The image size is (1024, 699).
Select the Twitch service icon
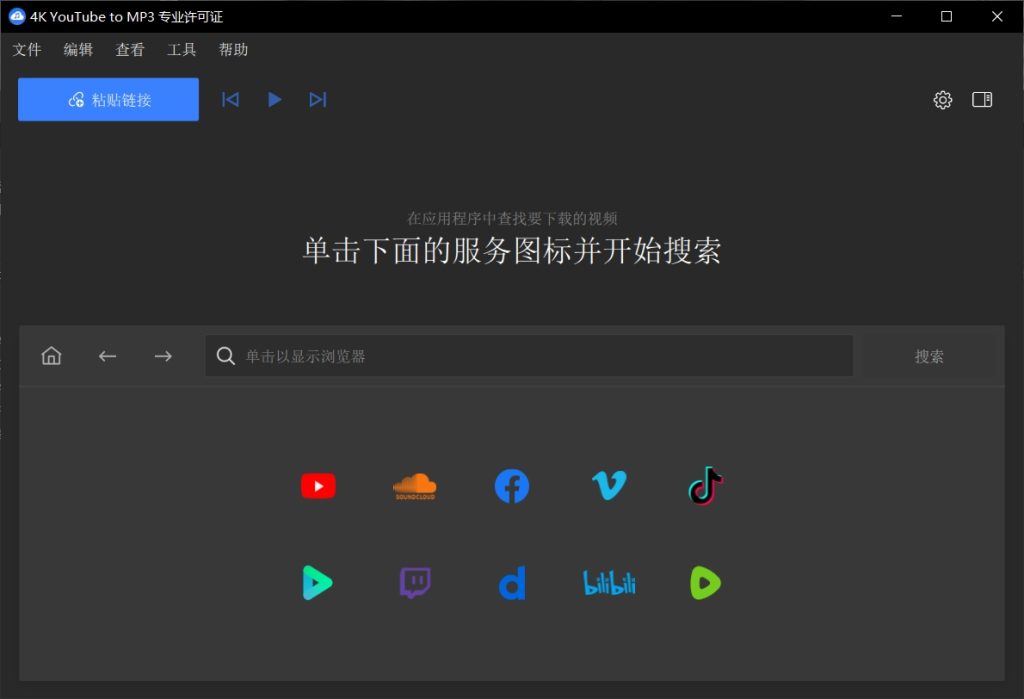pos(414,583)
